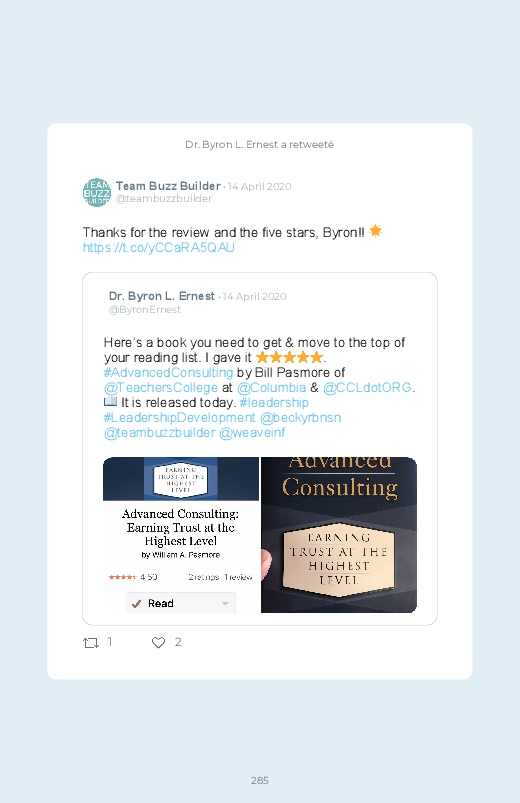Open the t.co/yCCaRA5QAU link
The height and width of the screenshot is (803, 520).
point(158,248)
